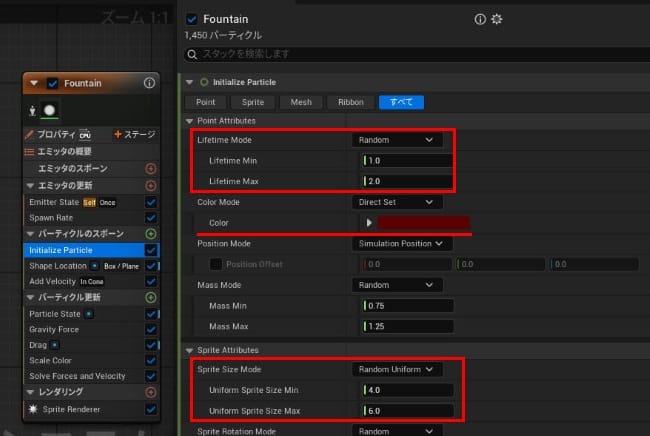Collapse the Sprite Attributes section

190,351
